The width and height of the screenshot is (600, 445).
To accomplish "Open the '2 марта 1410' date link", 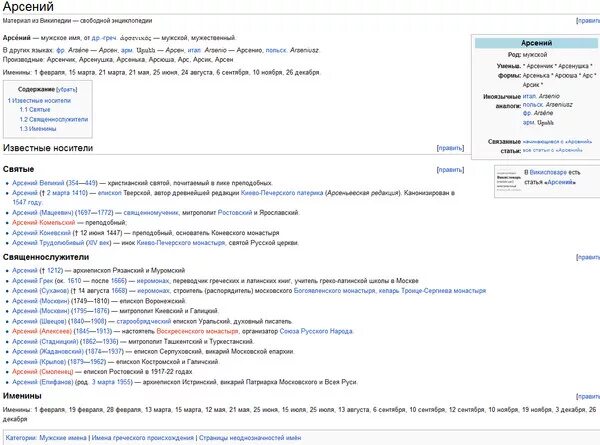I will coord(67,193).
